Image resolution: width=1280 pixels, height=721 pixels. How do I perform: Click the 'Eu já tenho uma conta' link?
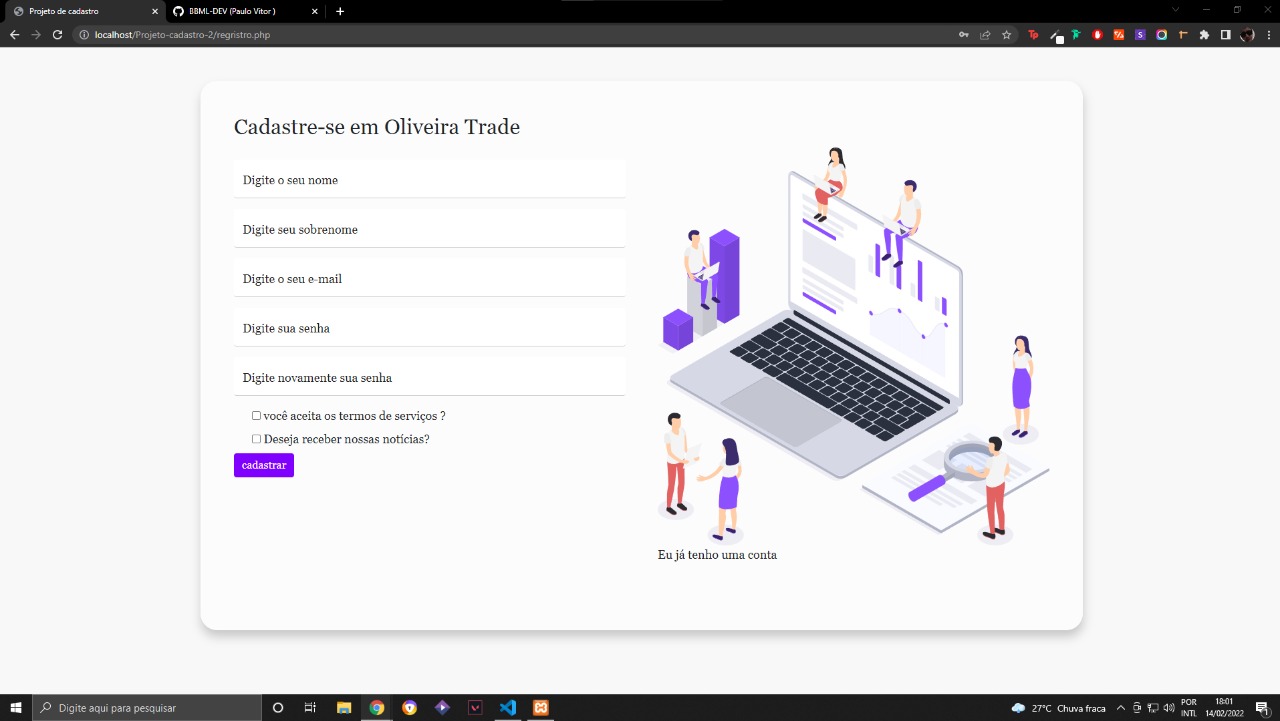pos(717,554)
